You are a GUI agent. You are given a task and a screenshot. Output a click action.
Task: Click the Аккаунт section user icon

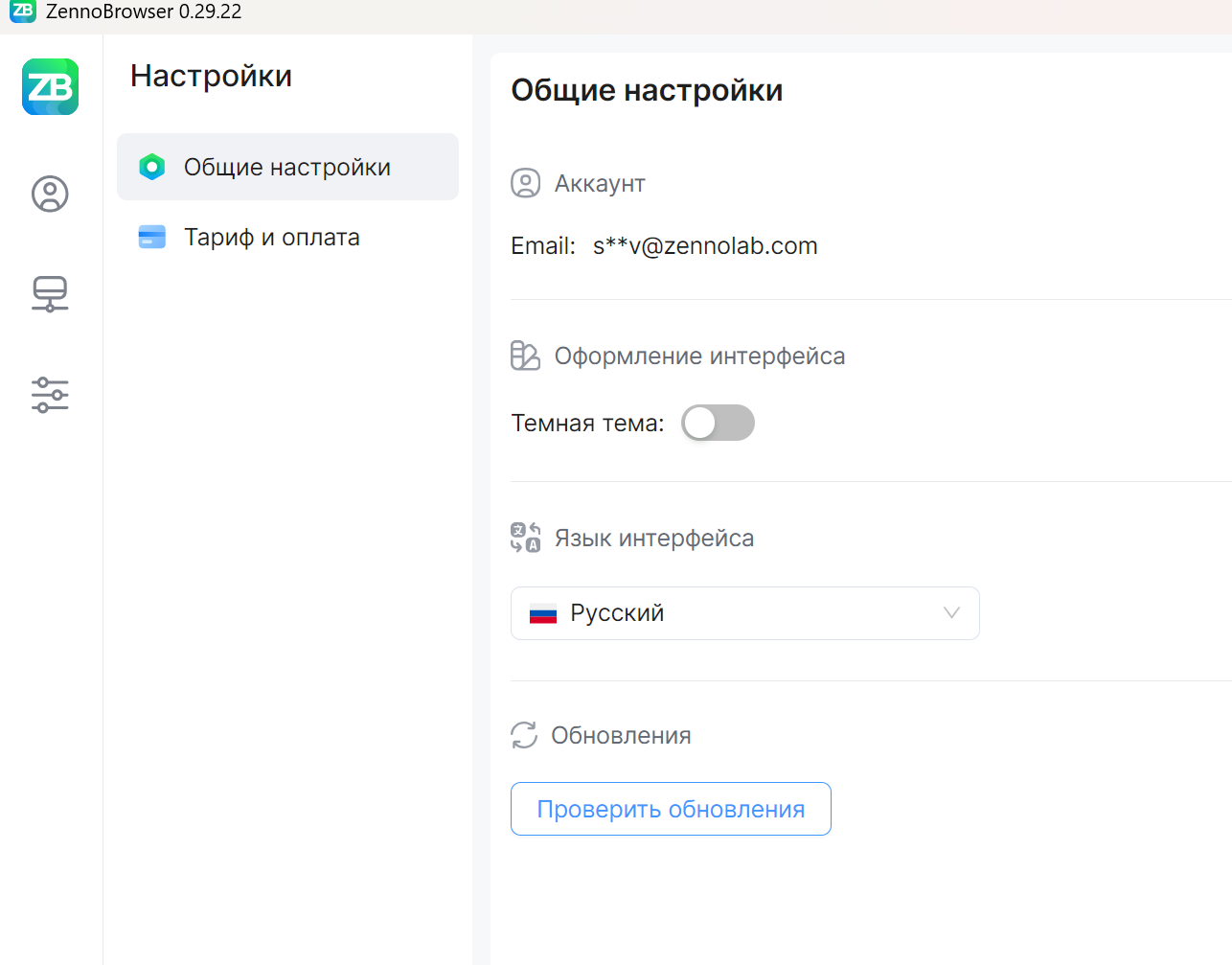(526, 183)
